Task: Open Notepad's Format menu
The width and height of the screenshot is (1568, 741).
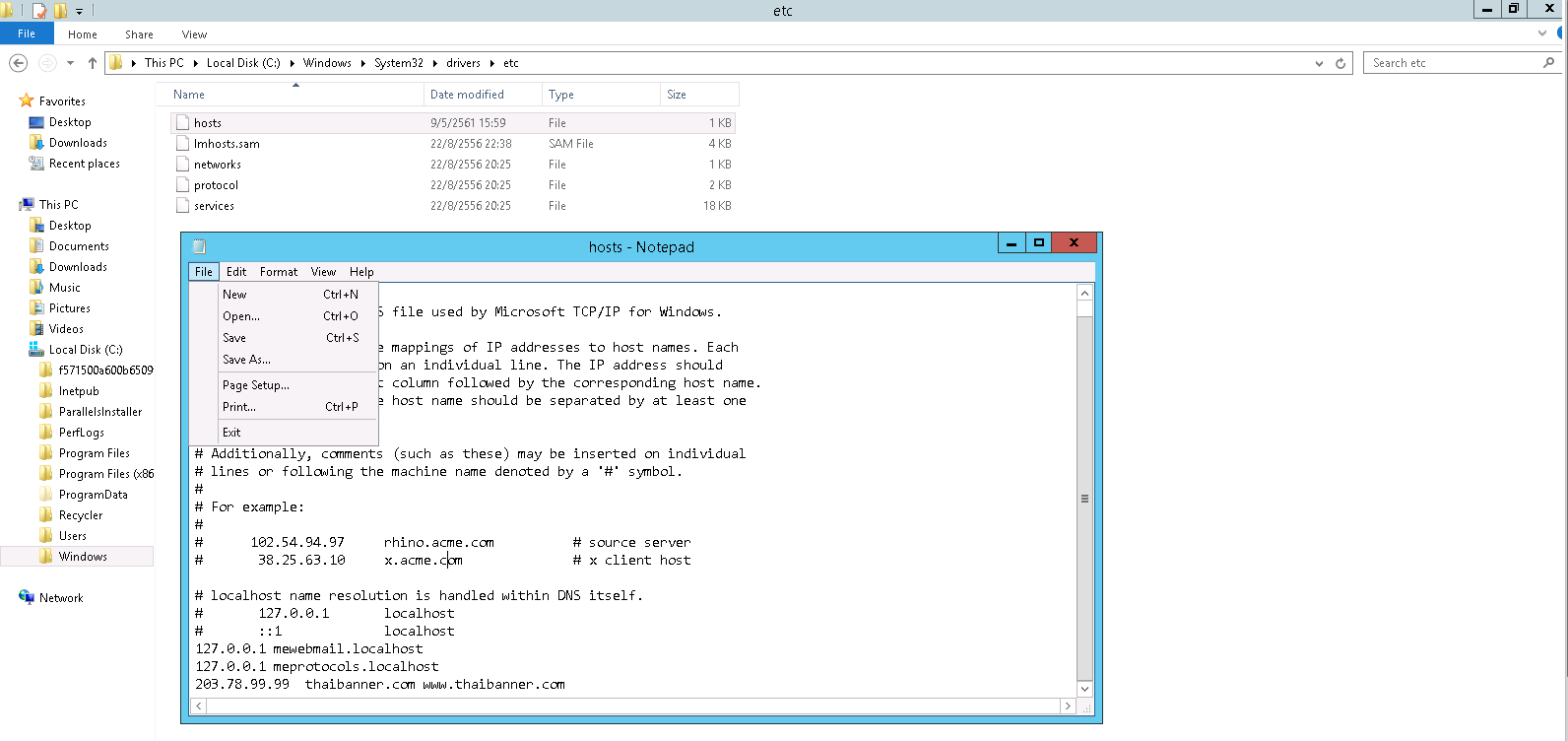Action: tap(279, 272)
